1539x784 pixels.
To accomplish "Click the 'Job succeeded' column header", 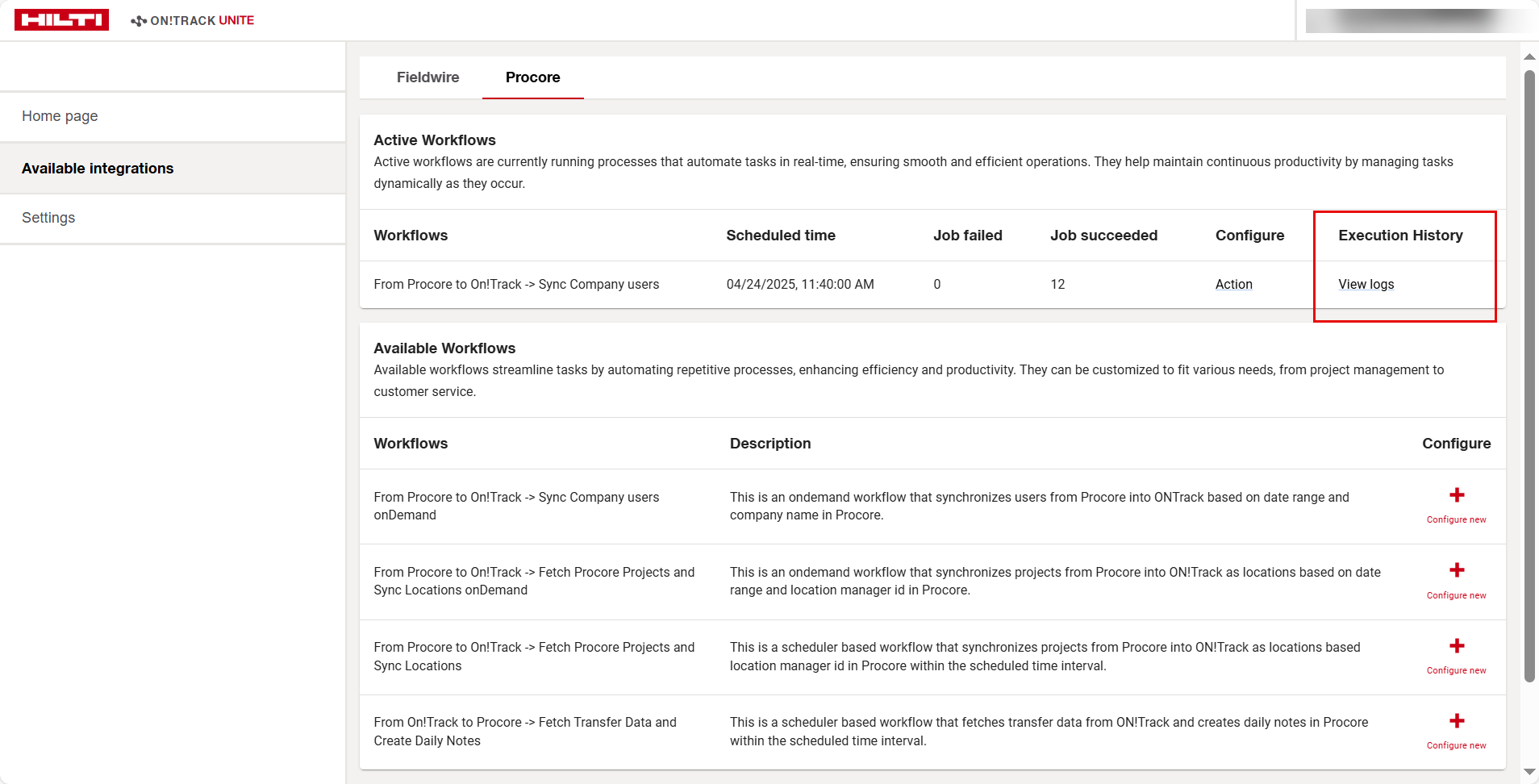I will pos(1103,236).
